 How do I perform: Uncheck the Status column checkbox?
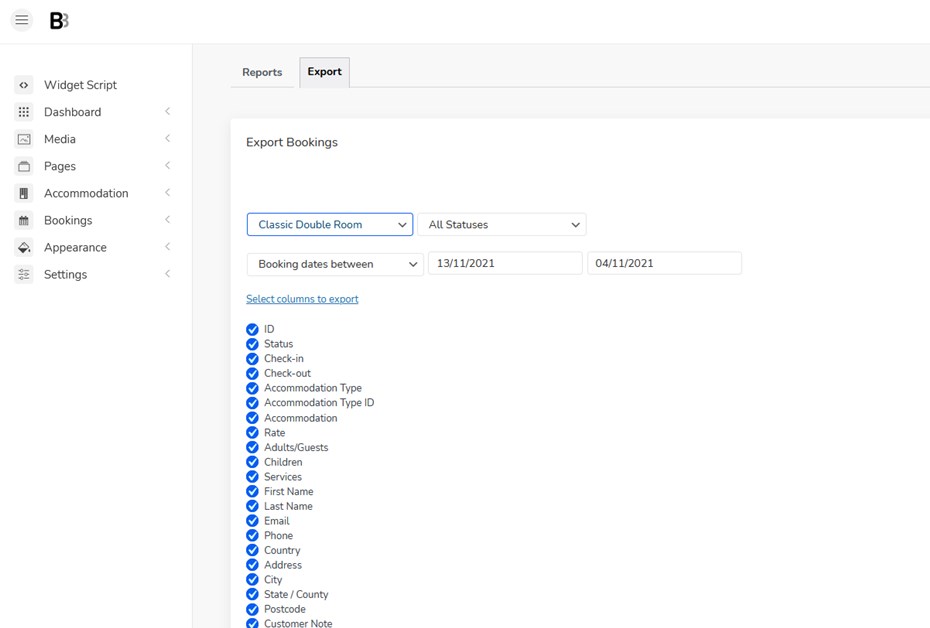click(252, 344)
